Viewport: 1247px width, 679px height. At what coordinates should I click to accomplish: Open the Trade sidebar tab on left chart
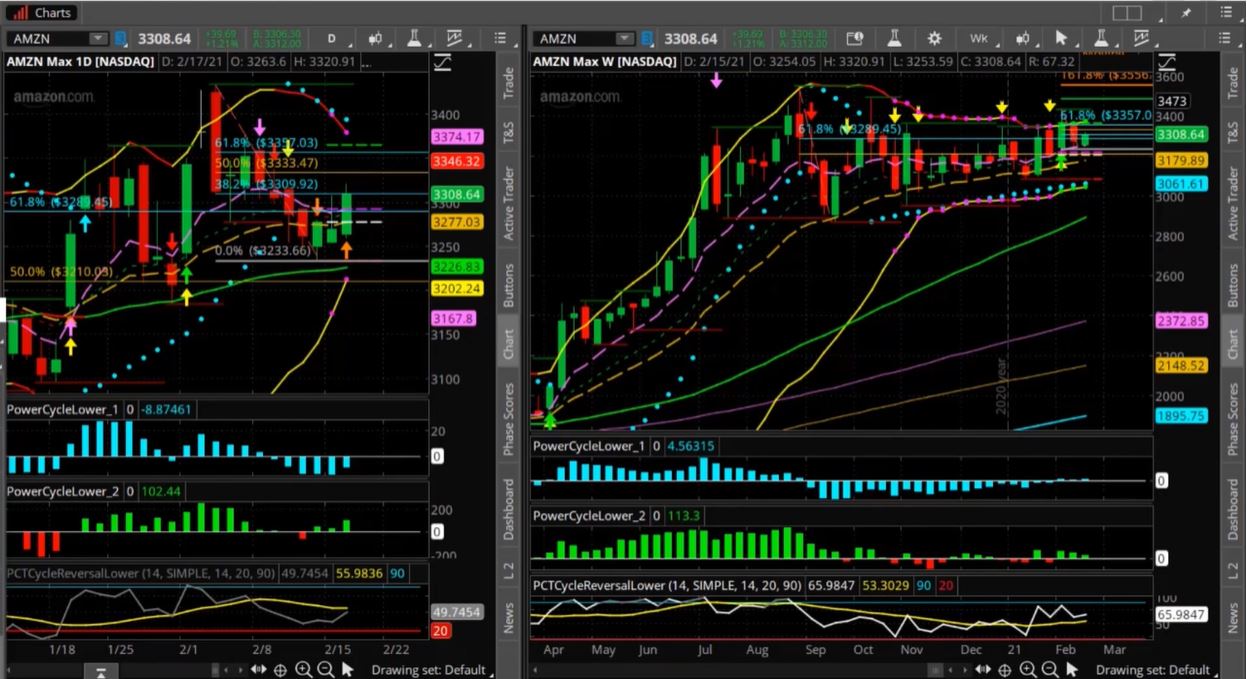pos(508,84)
